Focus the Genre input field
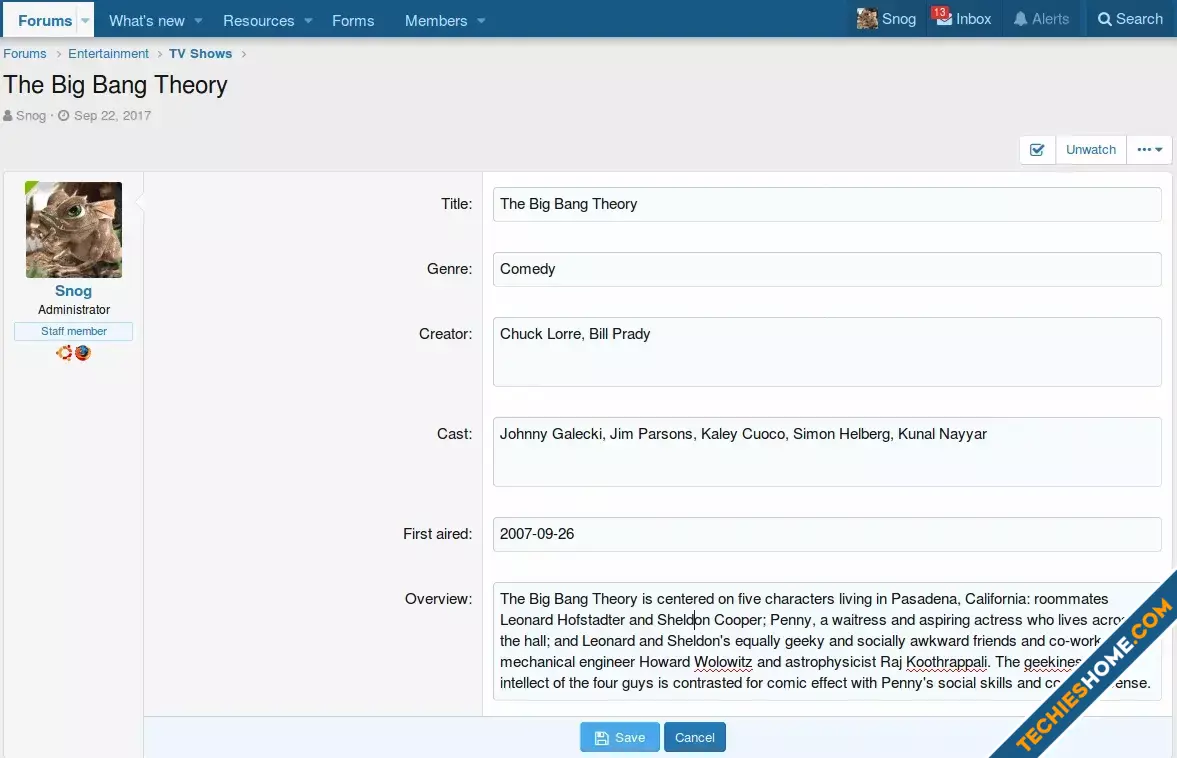 (827, 269)
